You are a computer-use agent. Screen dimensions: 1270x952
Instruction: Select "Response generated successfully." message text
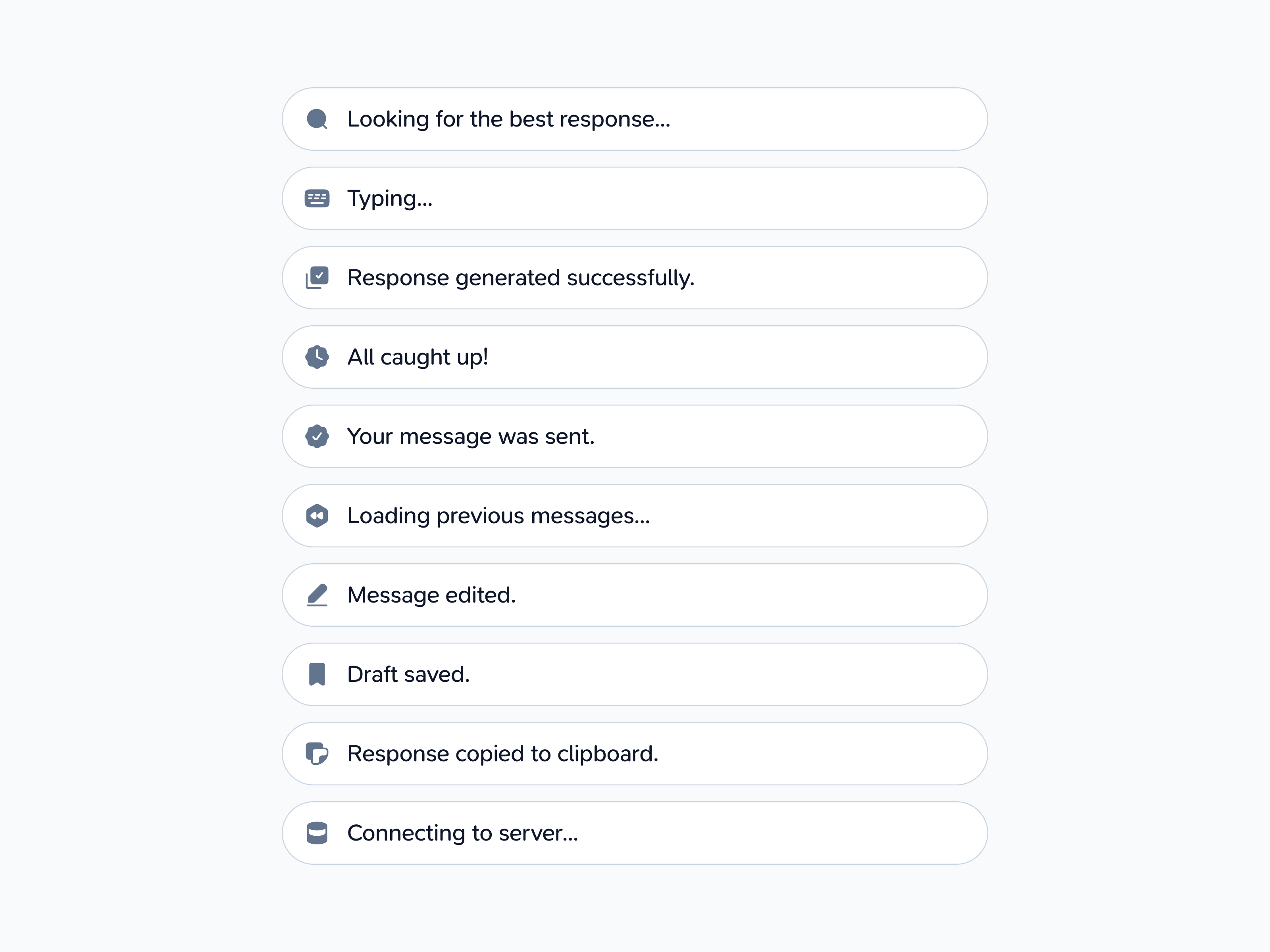tap(521, 278)
